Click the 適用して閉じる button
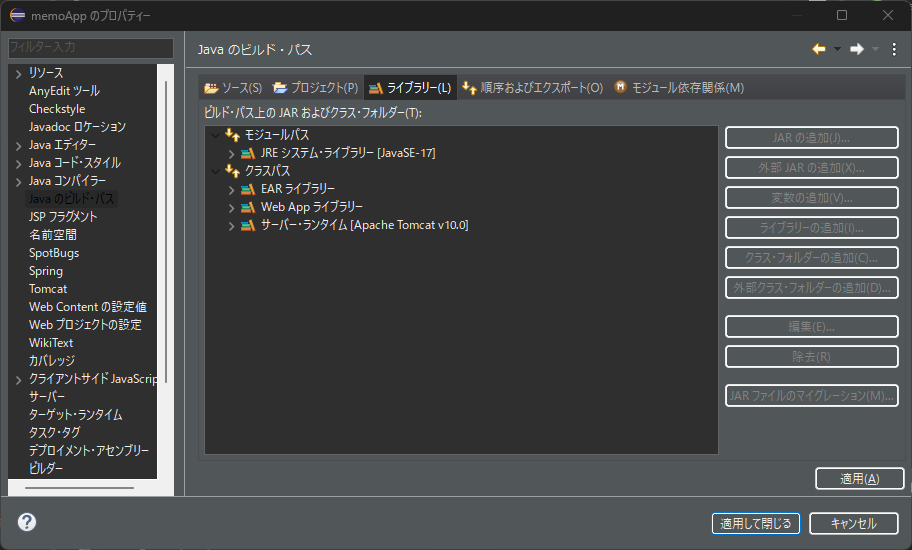 click(x=756, y=523)
